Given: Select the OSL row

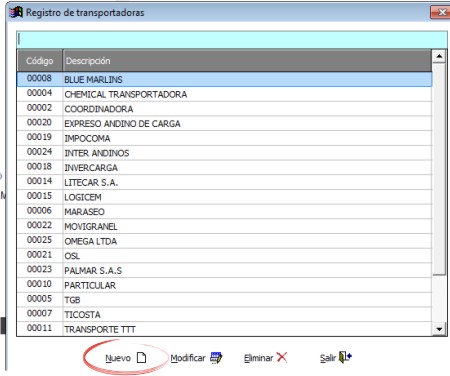Looking at the screenshot, I should (x=224, y=256).
